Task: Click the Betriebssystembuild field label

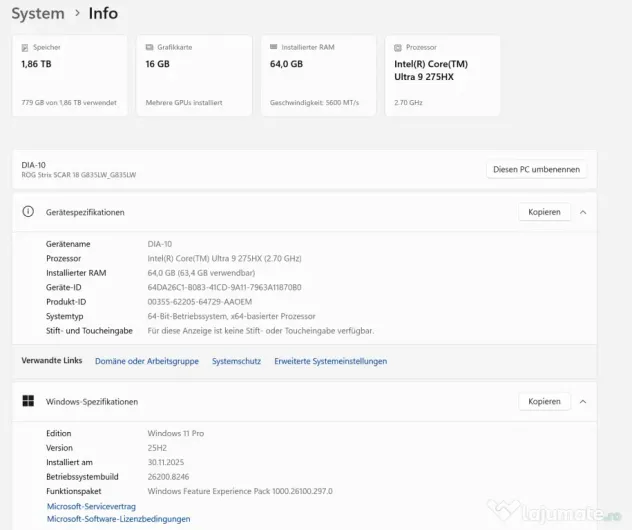Action: coord(82,477)
